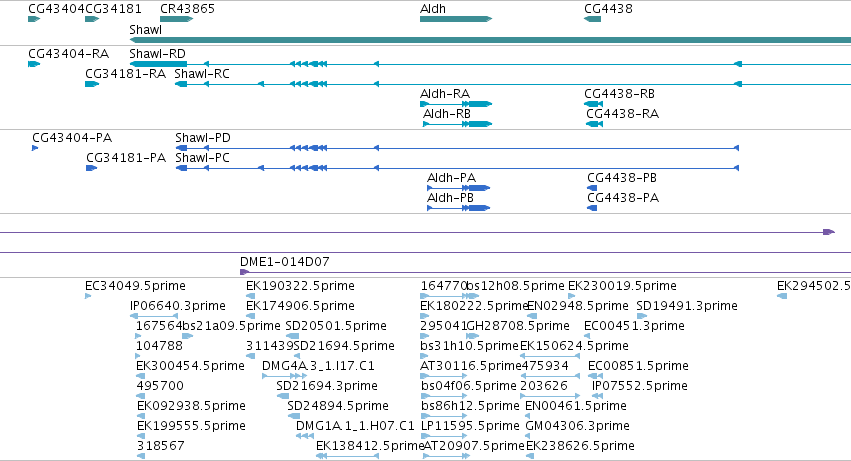Click the CR43865 gene feature
The image size is (851, 461).
176,19
